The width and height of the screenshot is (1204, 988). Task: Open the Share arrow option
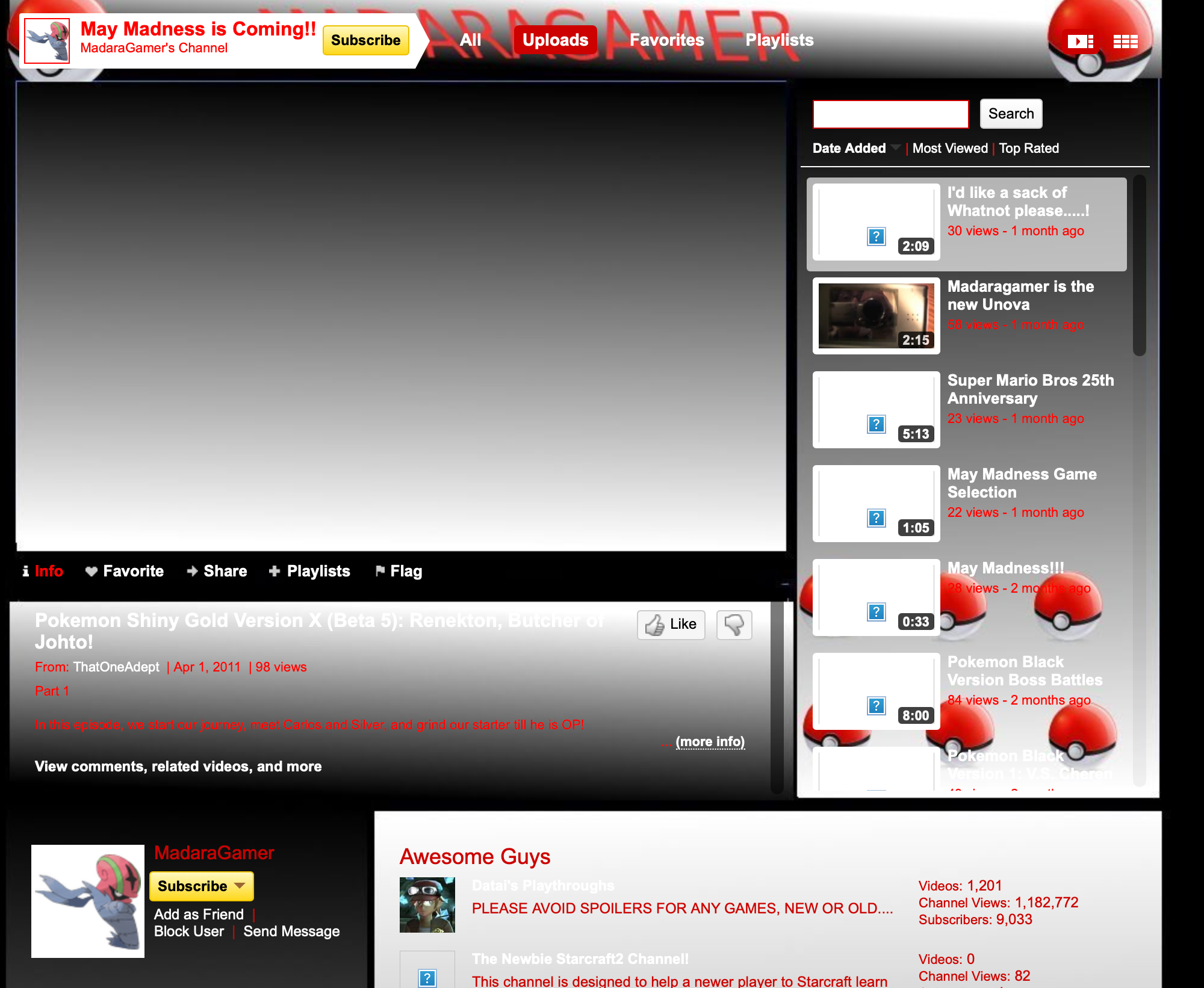point(193,571)
